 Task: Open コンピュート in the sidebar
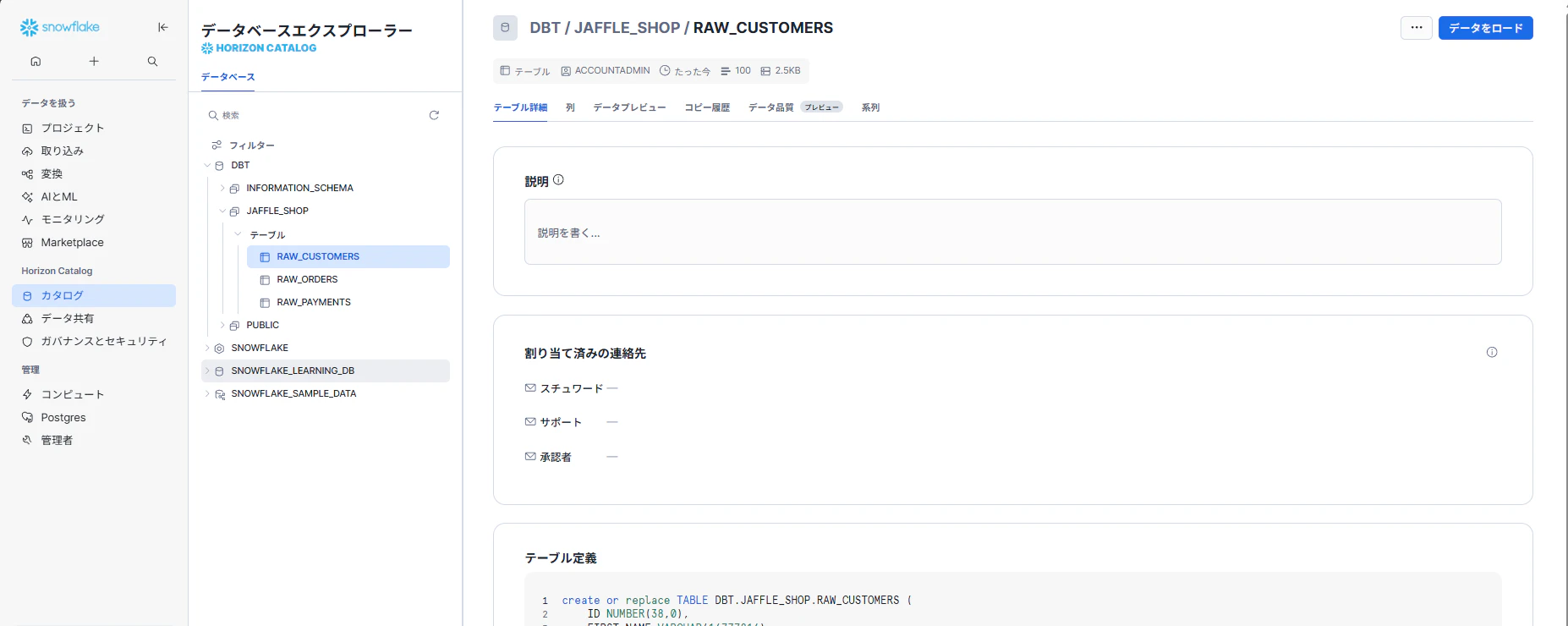tap(94, 394)
